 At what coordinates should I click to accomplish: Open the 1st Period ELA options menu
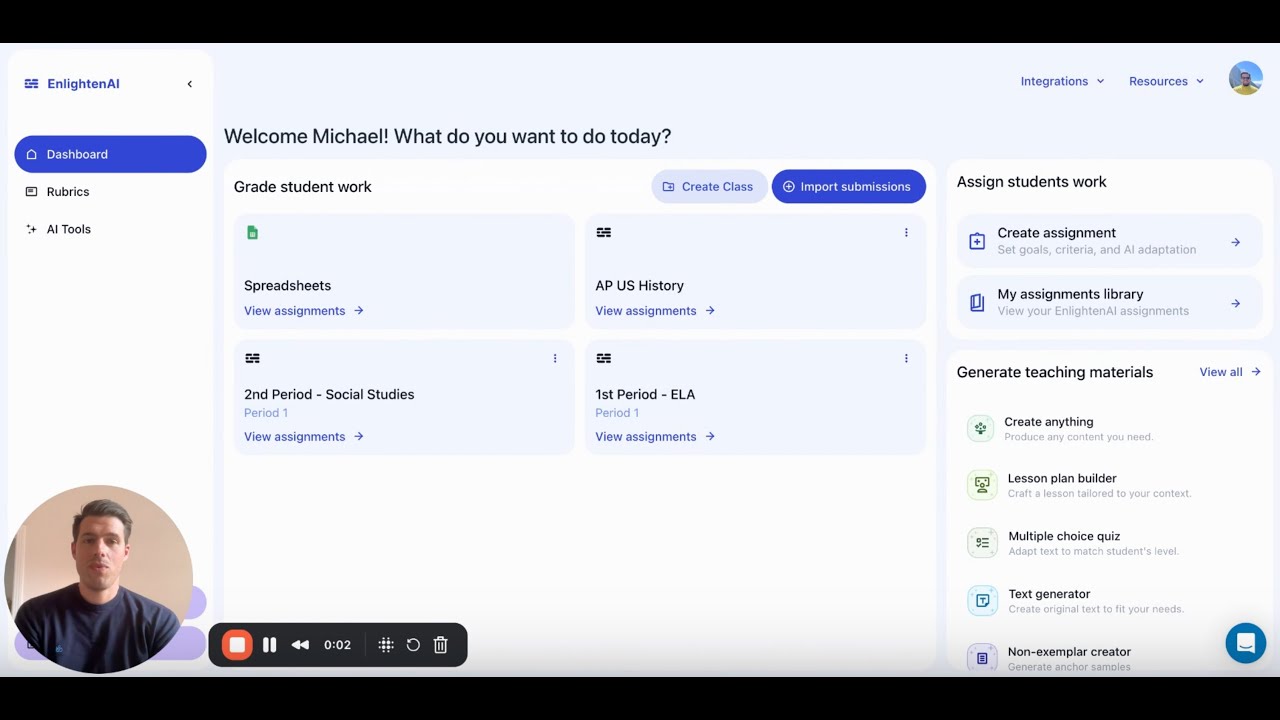point(906,358)
